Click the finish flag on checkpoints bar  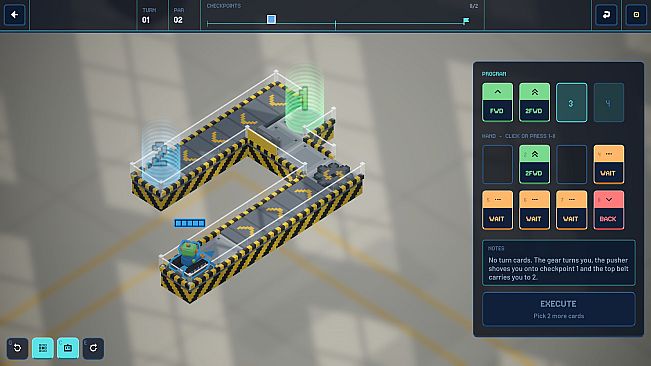pos(466,20)
